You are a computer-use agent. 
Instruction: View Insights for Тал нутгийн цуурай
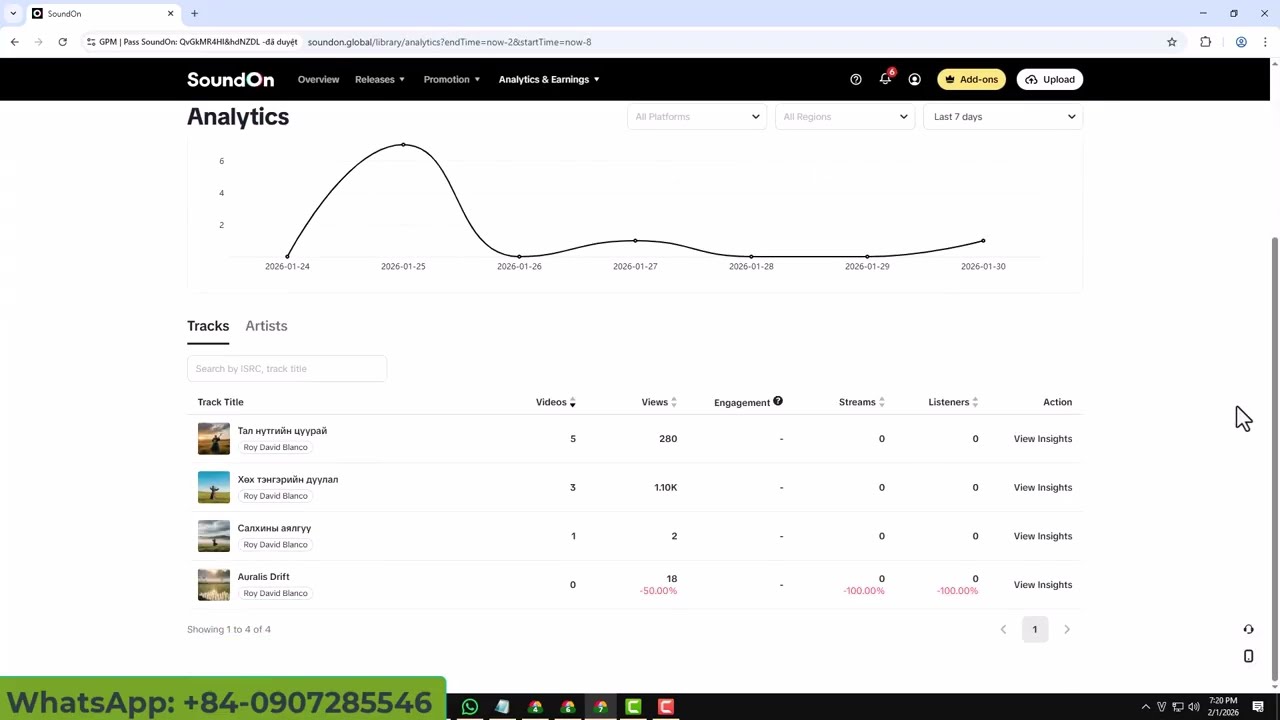[x=1043, y=439]
